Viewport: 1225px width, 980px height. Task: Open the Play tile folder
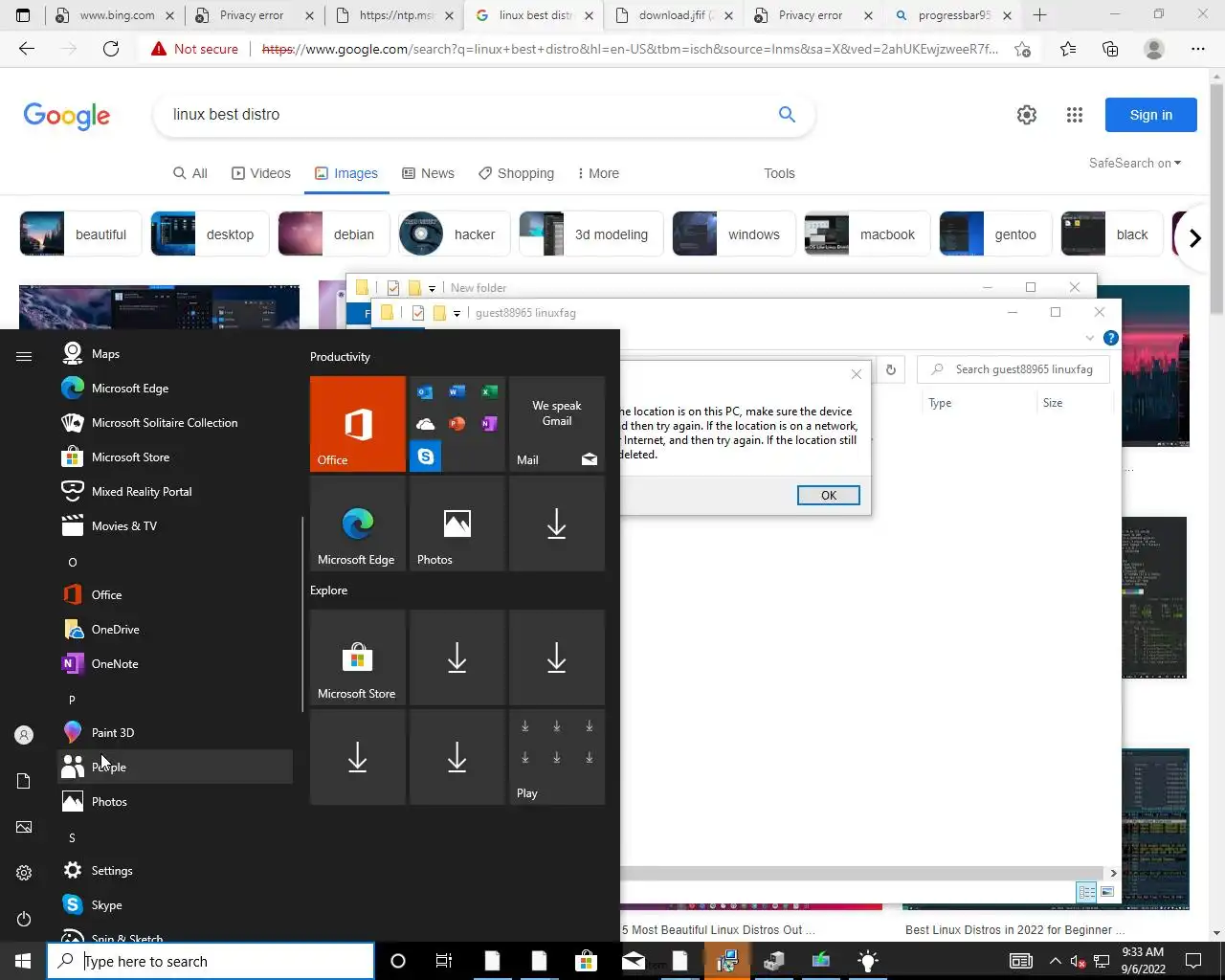[x=557, y=757]
